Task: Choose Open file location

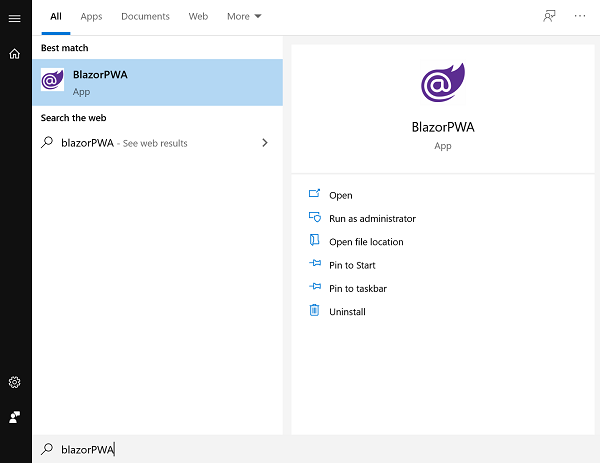Action: pos(366,242)
